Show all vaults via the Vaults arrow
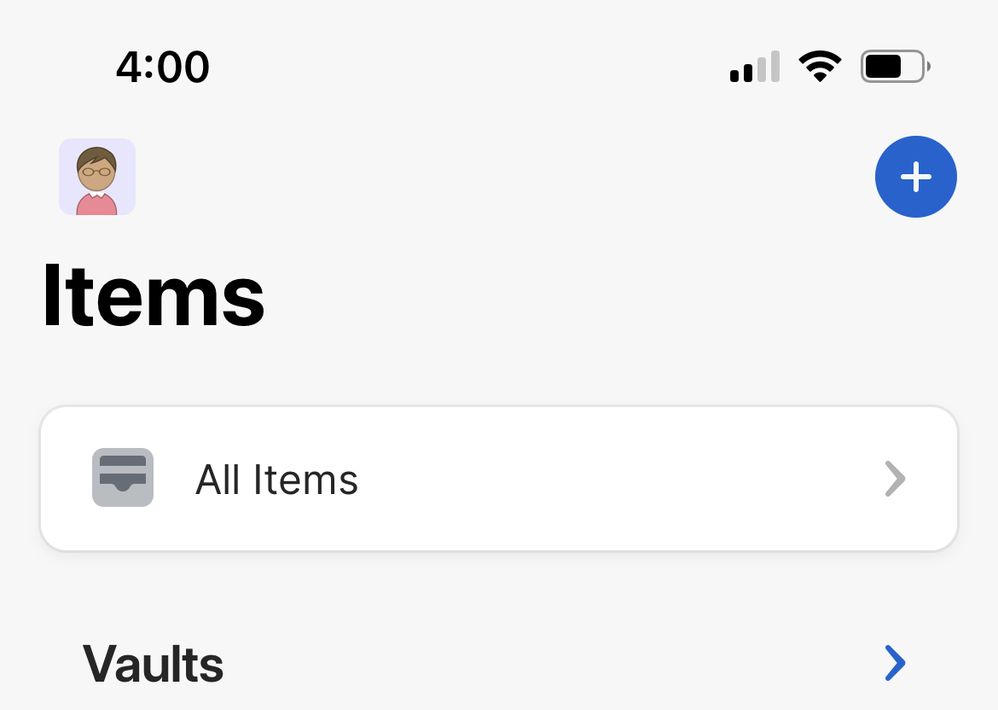 pyautogui.click(x=895, y=663)
